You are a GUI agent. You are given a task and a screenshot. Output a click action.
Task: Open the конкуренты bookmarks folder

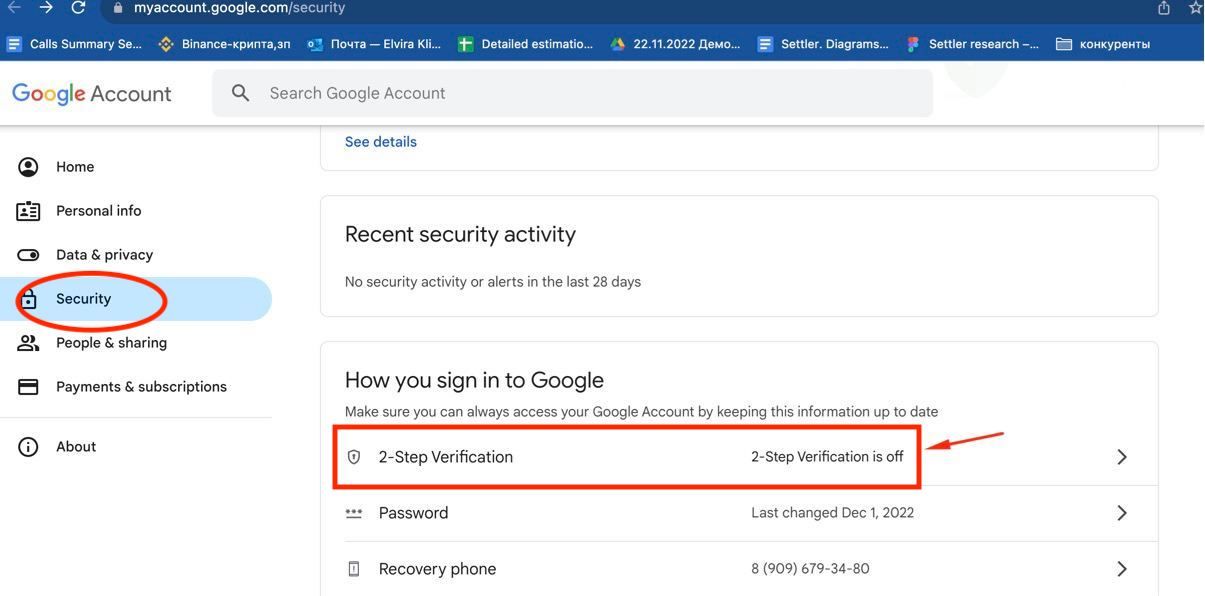click(1103, 44)
